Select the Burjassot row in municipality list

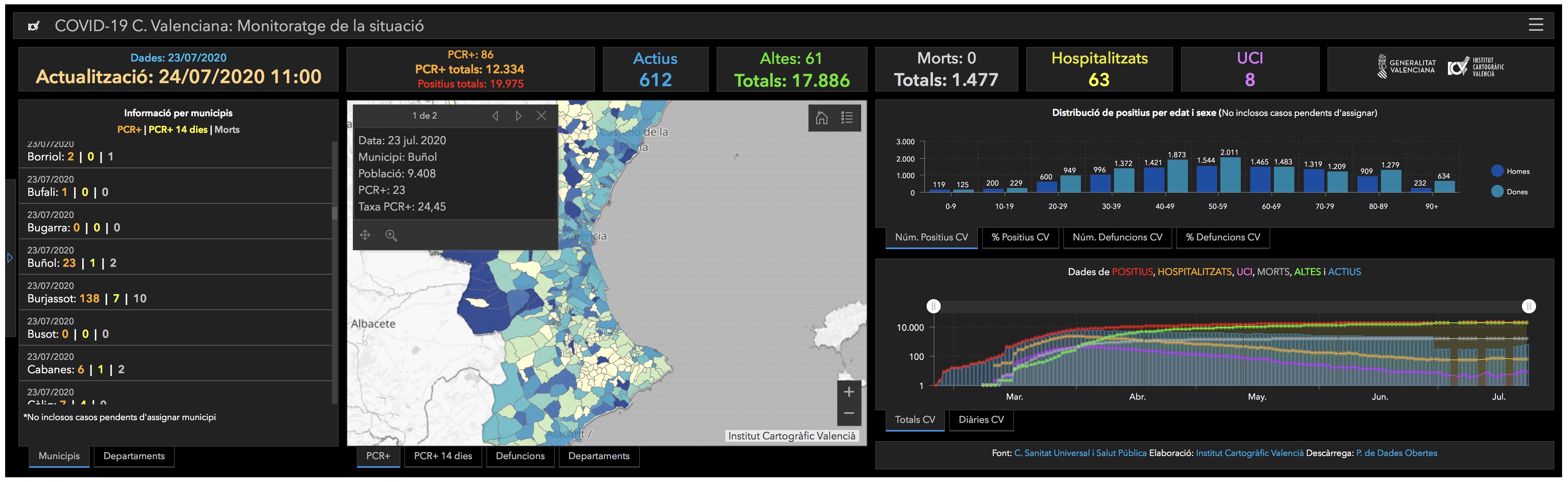(x=176, y=292)
